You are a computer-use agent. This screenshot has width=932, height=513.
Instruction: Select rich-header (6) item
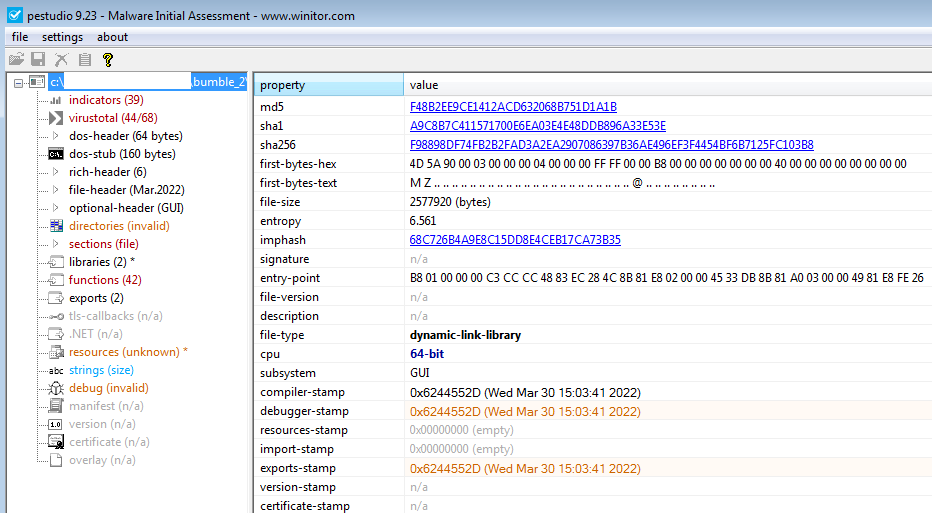click(x=108, y=172)
